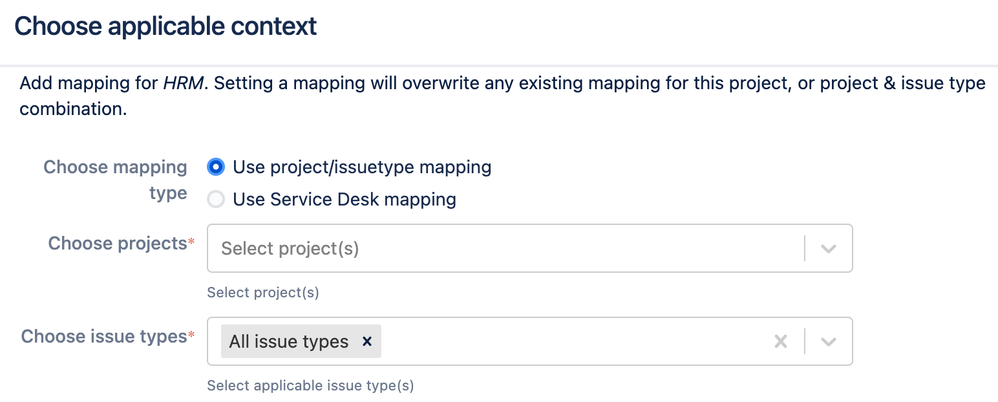Click the Choose projects field label

click(x=117, y=243)
